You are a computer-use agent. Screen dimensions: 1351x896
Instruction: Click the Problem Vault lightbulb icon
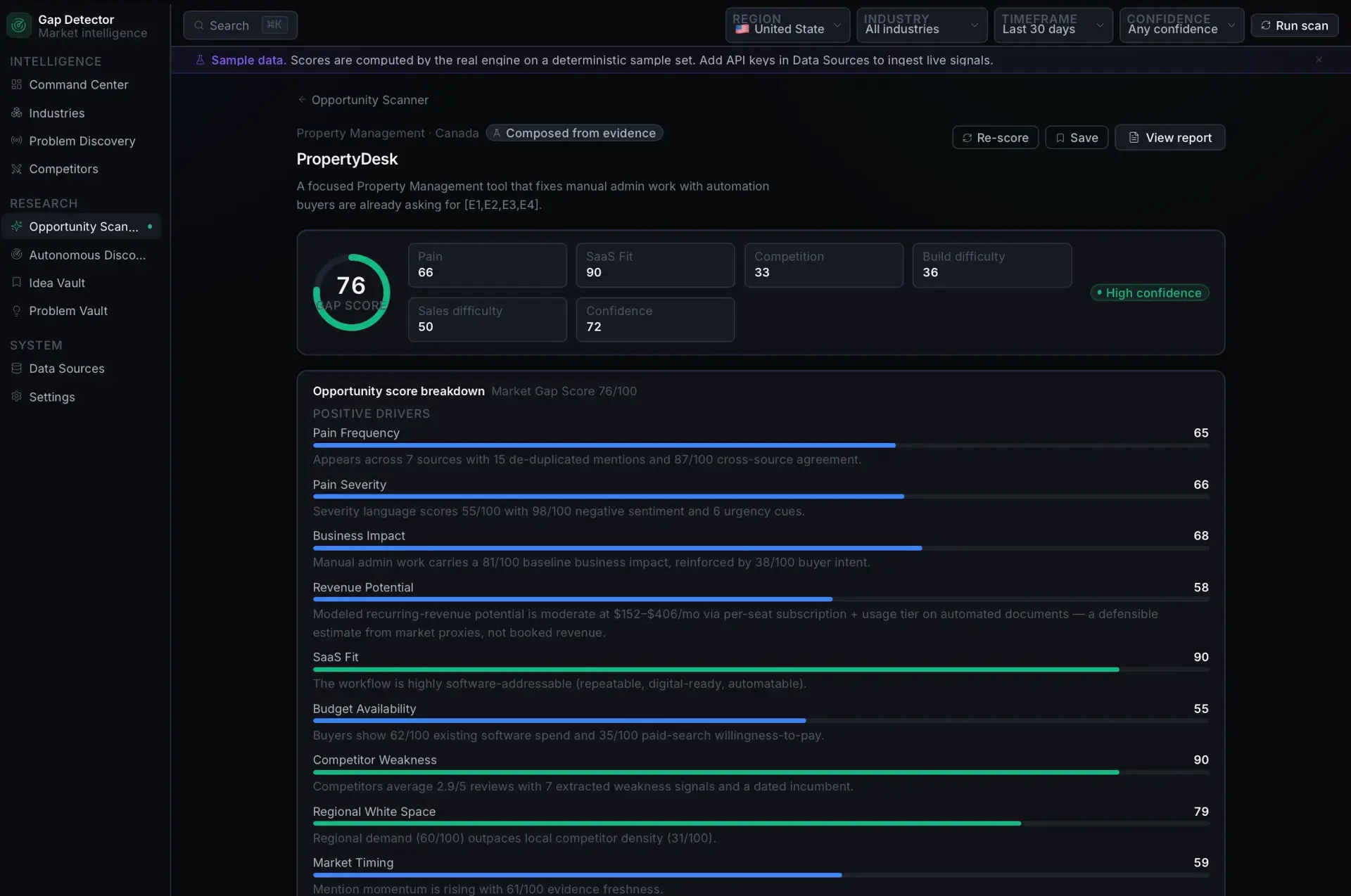click(17, 311)
